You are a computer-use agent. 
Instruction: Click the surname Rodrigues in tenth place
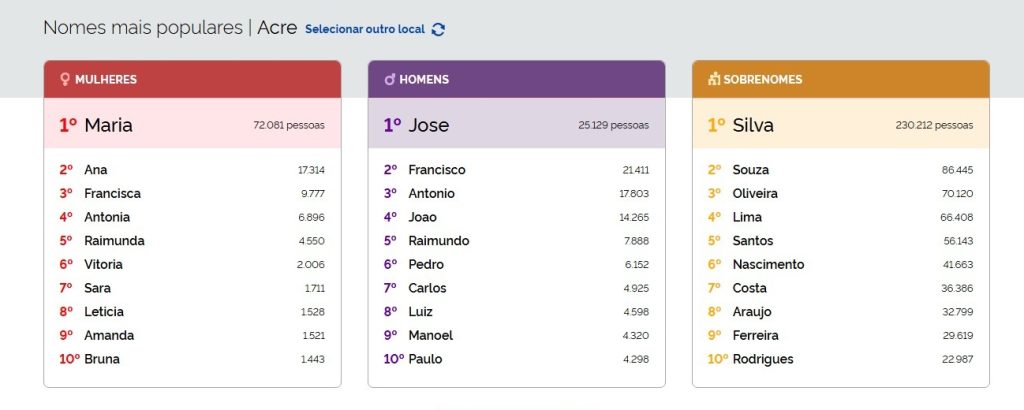763,359
